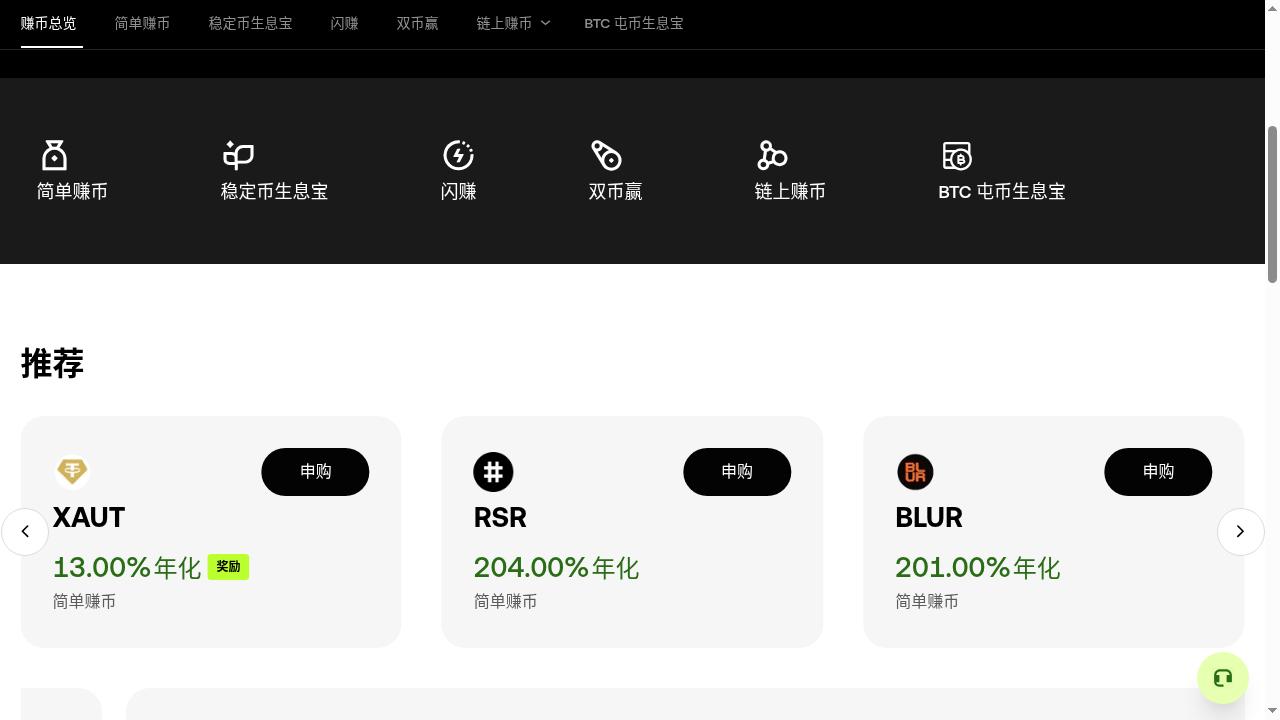Click 简单赚币 label under BLUR rate

(x=927, y=601)
